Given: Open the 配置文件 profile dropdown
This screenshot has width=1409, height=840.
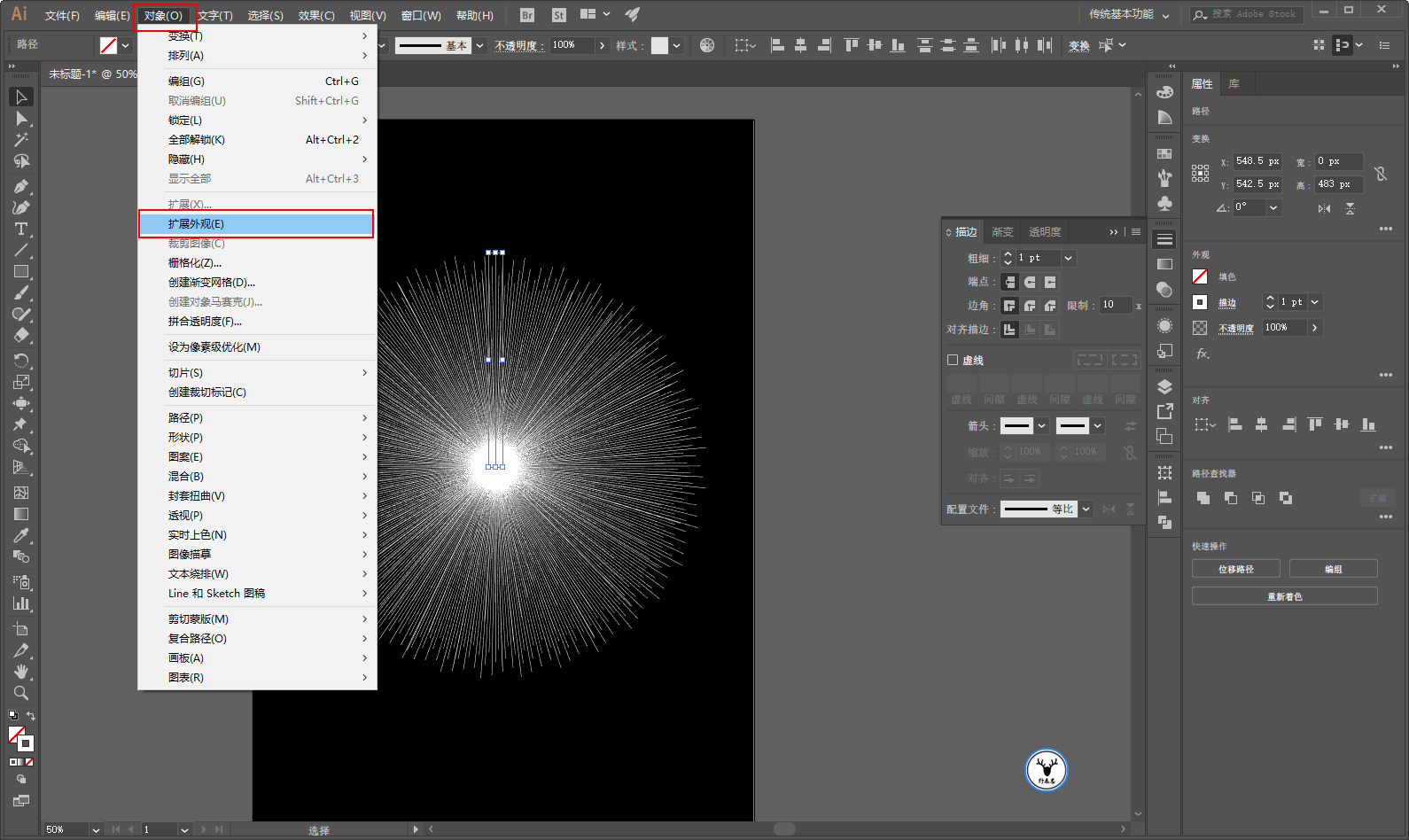Looking at the screenshot, I should coord(1086,509).
